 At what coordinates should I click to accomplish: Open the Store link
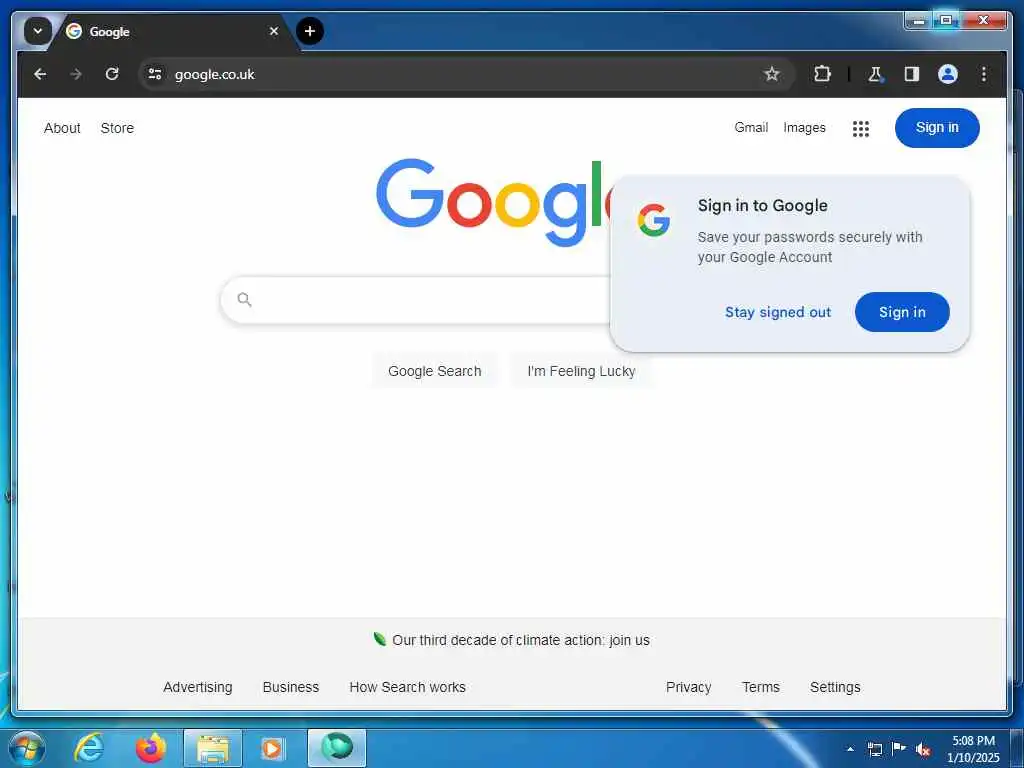point(117,128)
